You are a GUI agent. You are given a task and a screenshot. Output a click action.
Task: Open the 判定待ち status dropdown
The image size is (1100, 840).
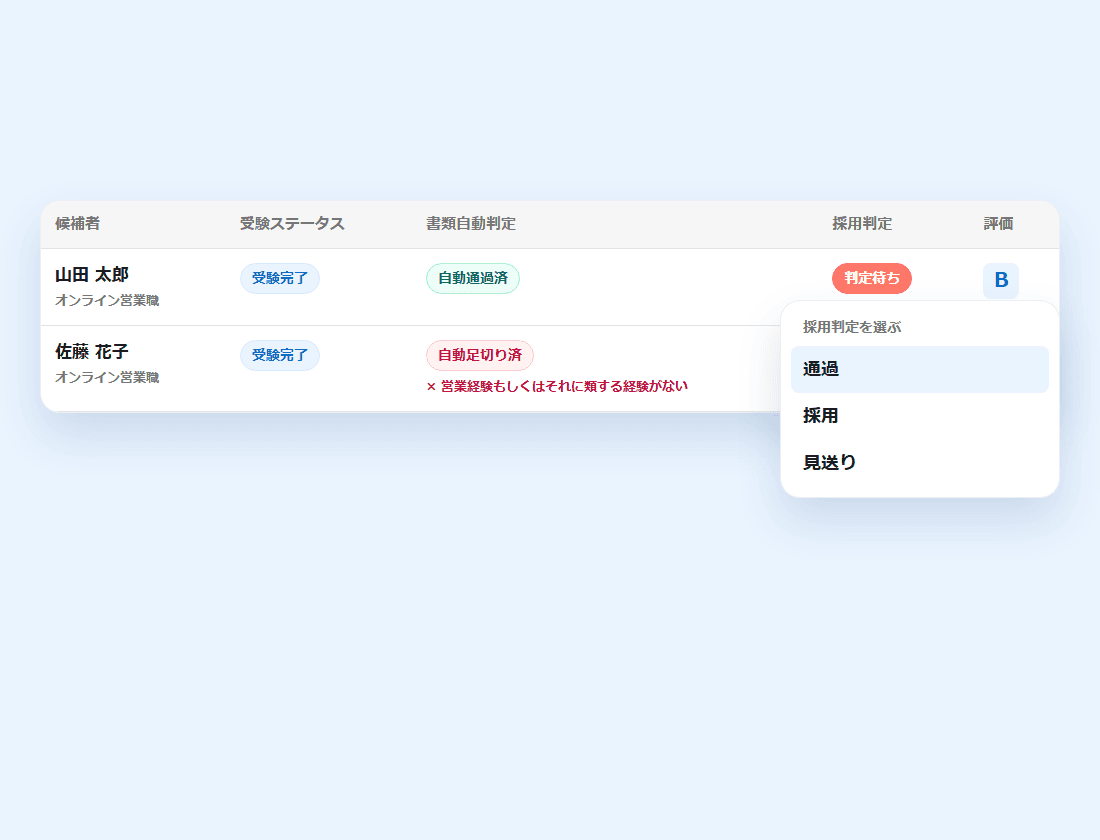point(871,279)
